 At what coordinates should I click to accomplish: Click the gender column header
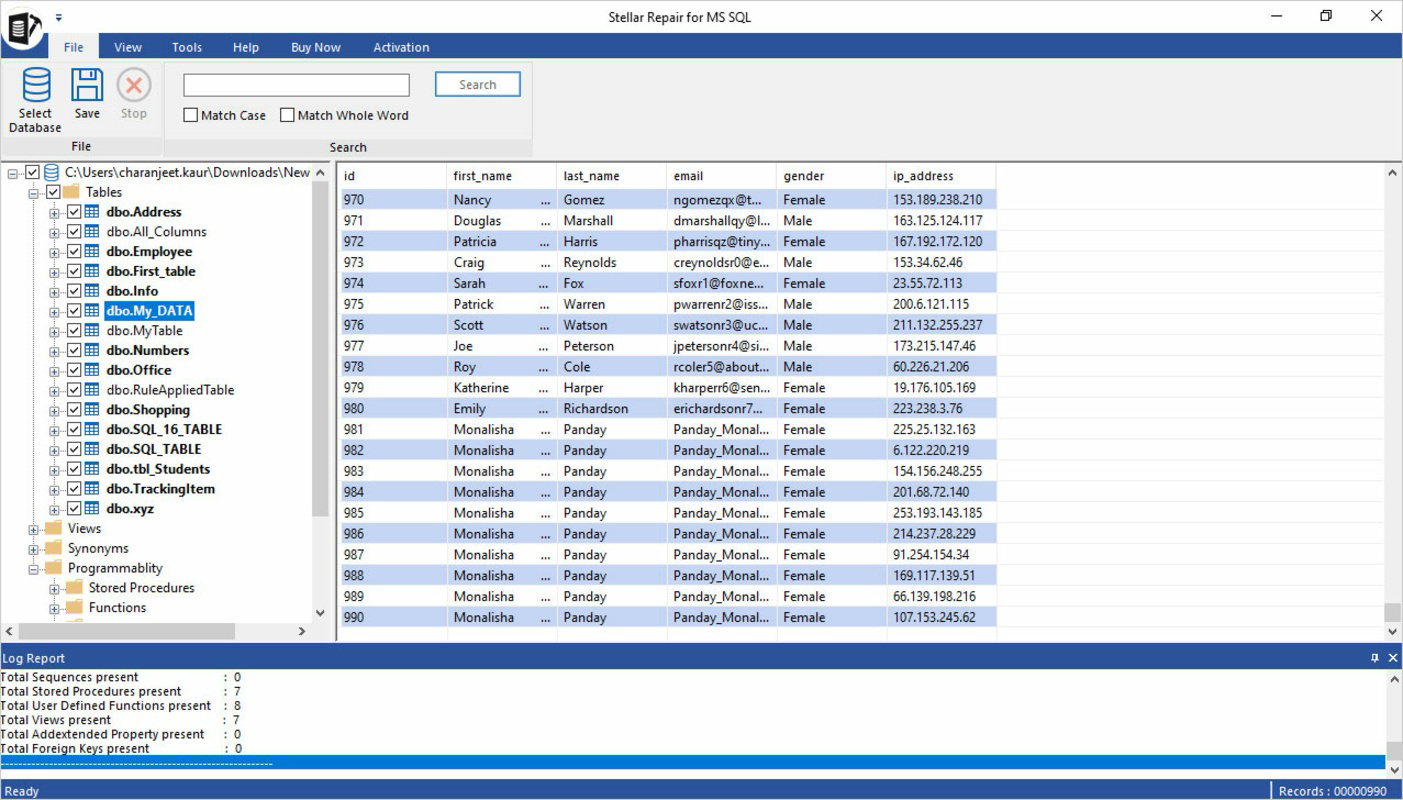click(831, 176)
